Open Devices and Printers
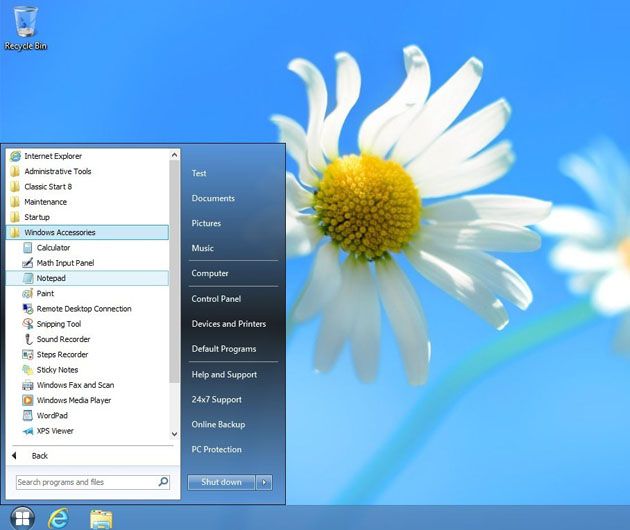Image resolution: width=630 pixels, height=530 pixels. [x=229, y=323]
